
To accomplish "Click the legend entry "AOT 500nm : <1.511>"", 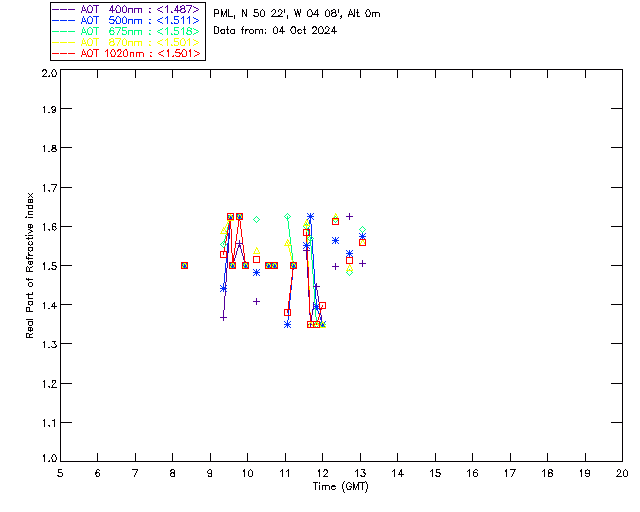I will tap(127, 20).
